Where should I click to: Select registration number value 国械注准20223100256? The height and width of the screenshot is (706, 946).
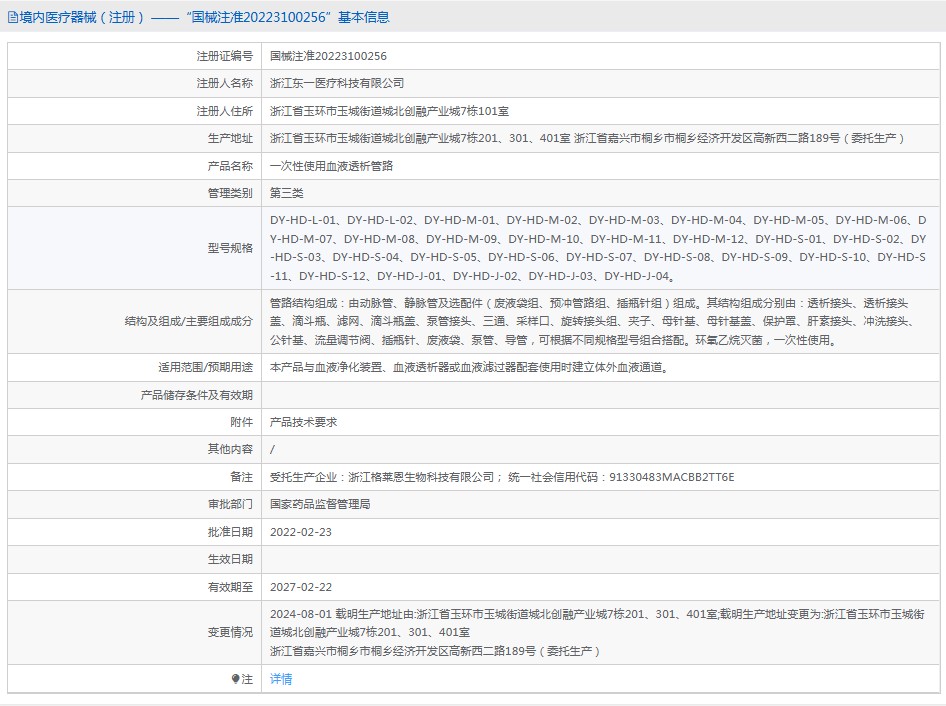click(x=328, y=56)
